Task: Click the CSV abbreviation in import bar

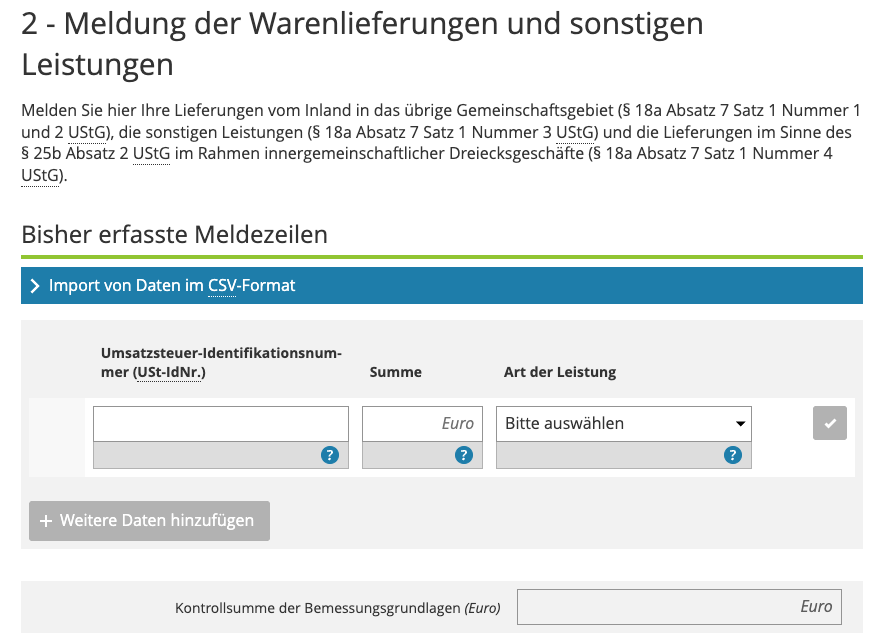Action: 222,285
